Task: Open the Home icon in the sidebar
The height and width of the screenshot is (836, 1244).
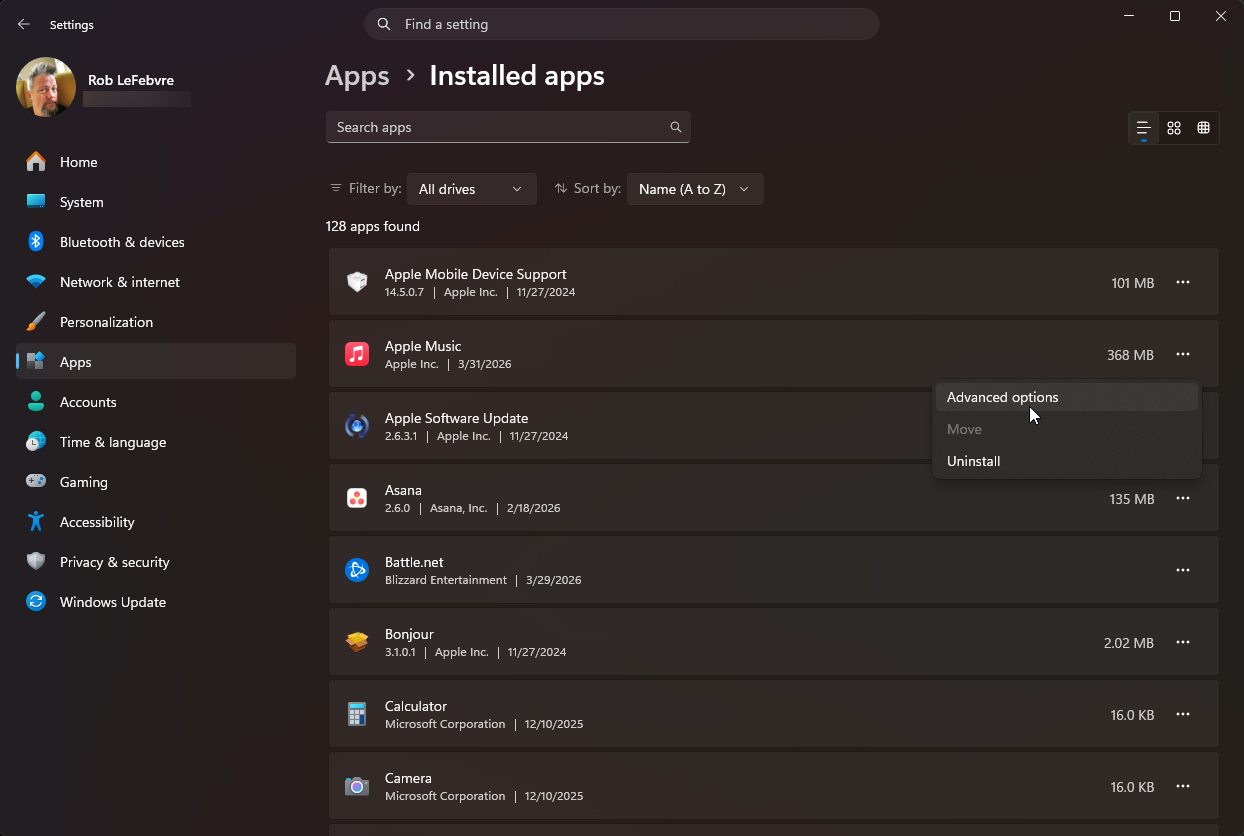Action: pos(36,162)
